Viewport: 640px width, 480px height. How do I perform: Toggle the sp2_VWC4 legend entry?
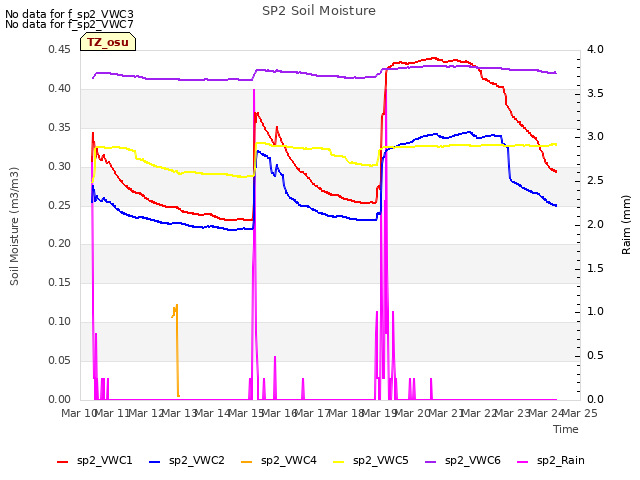tap(279, 461)
